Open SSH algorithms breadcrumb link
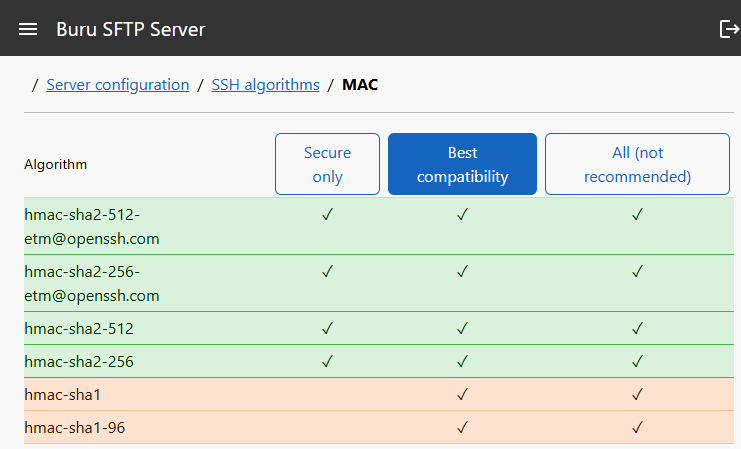741x449 pixels. pyautogui.click(x=265, y=85)
